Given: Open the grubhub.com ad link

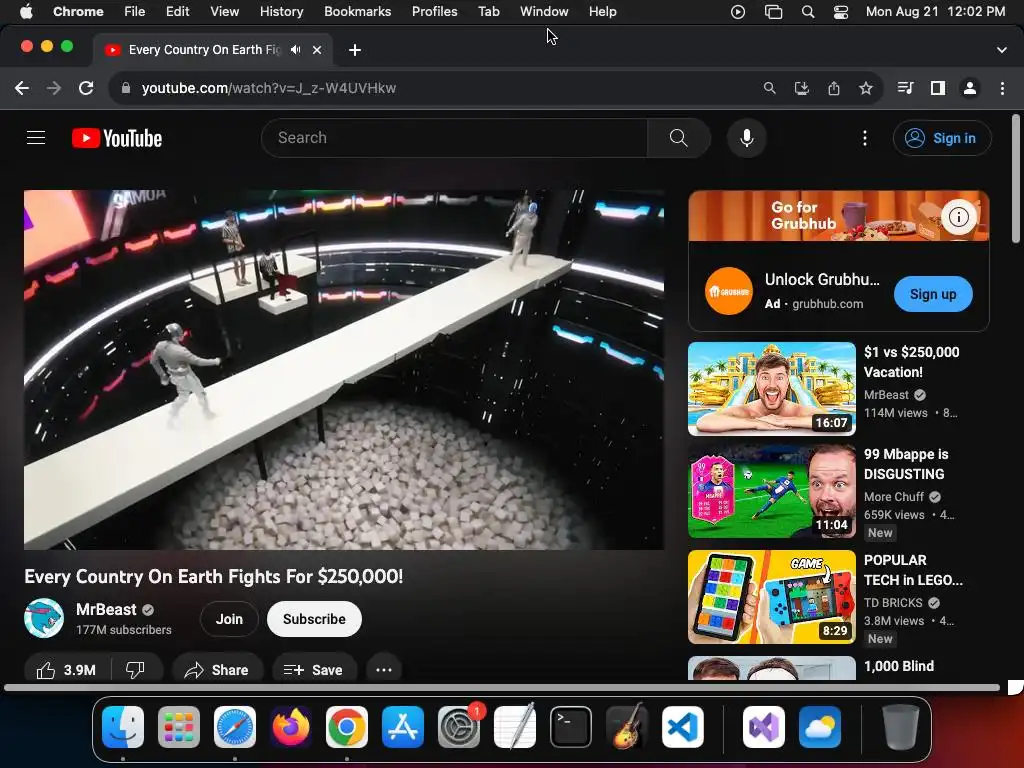Looking at the screenshot, I should (827, 304).
